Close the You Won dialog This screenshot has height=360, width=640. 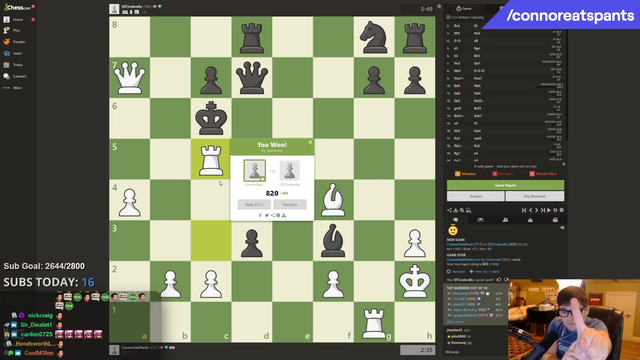[x=310, y=142]
